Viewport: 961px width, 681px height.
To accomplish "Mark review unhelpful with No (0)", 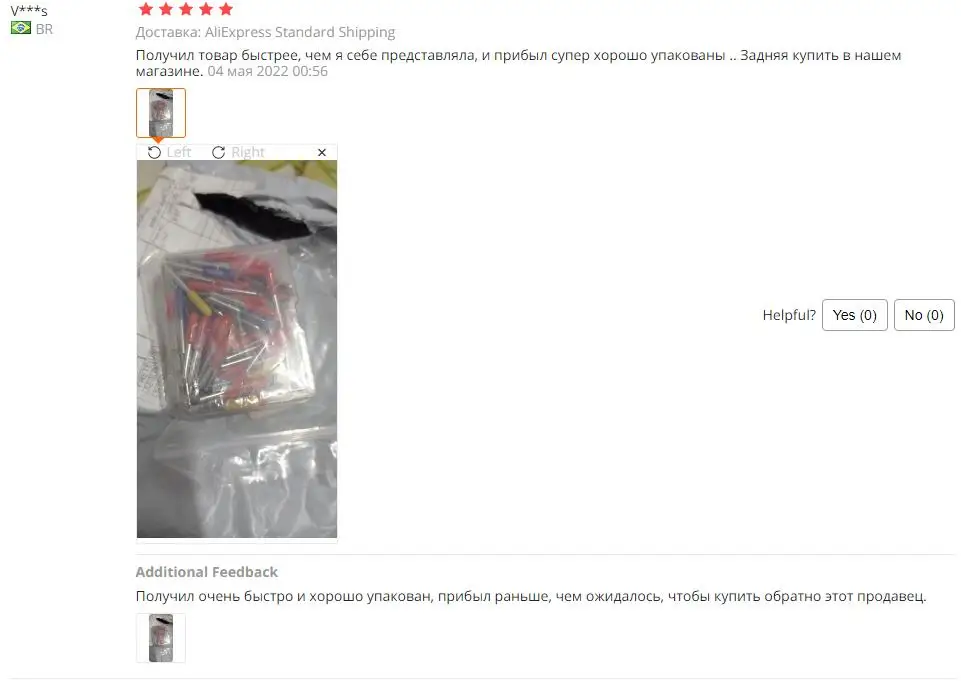I will pyautogui.click(x=924, y=315).
